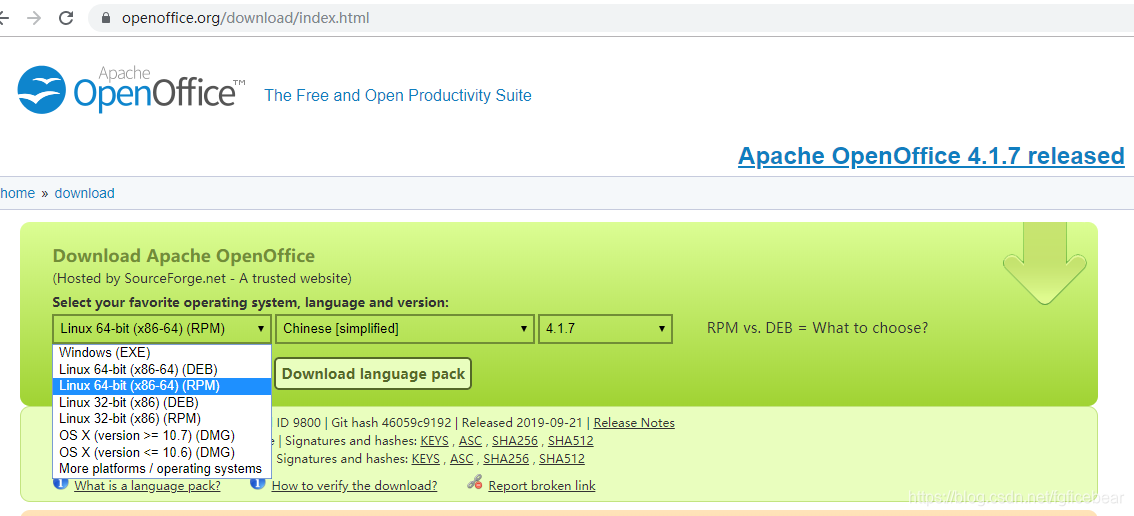Open KEYS link in second signatures row

coord(425,459)
